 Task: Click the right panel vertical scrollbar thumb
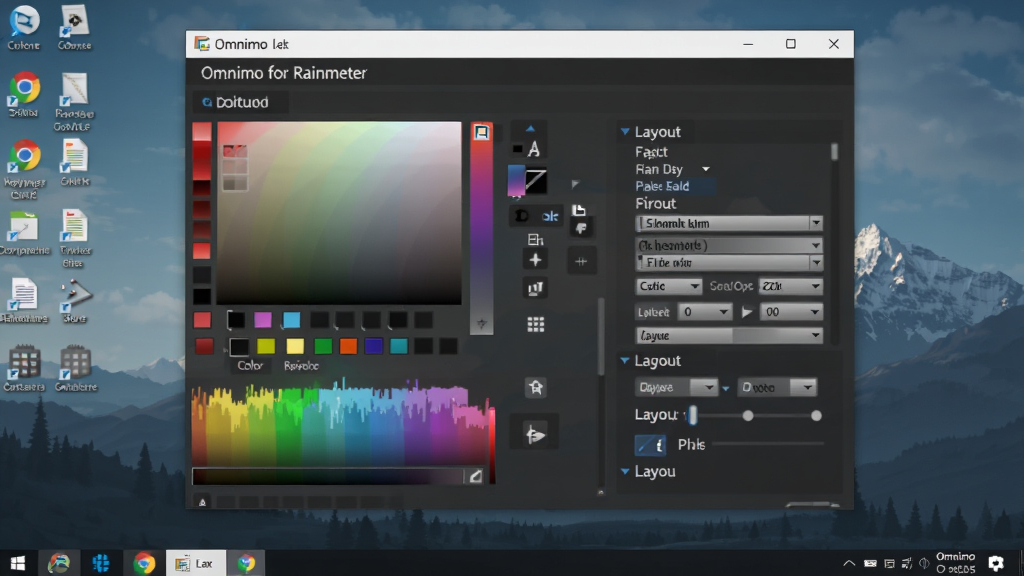point(834,152)
